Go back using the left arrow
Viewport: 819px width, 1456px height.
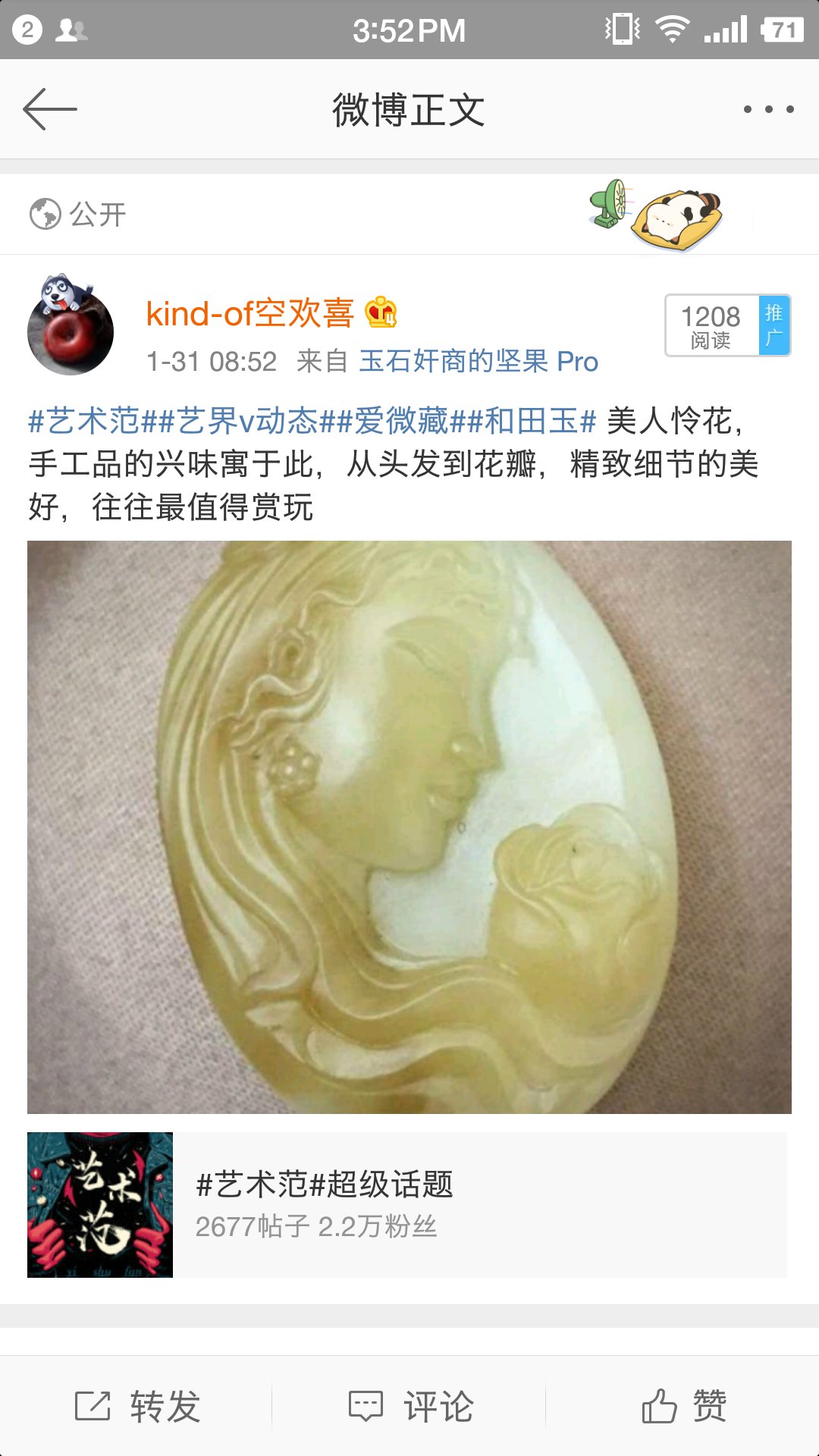tap(50, 109)
